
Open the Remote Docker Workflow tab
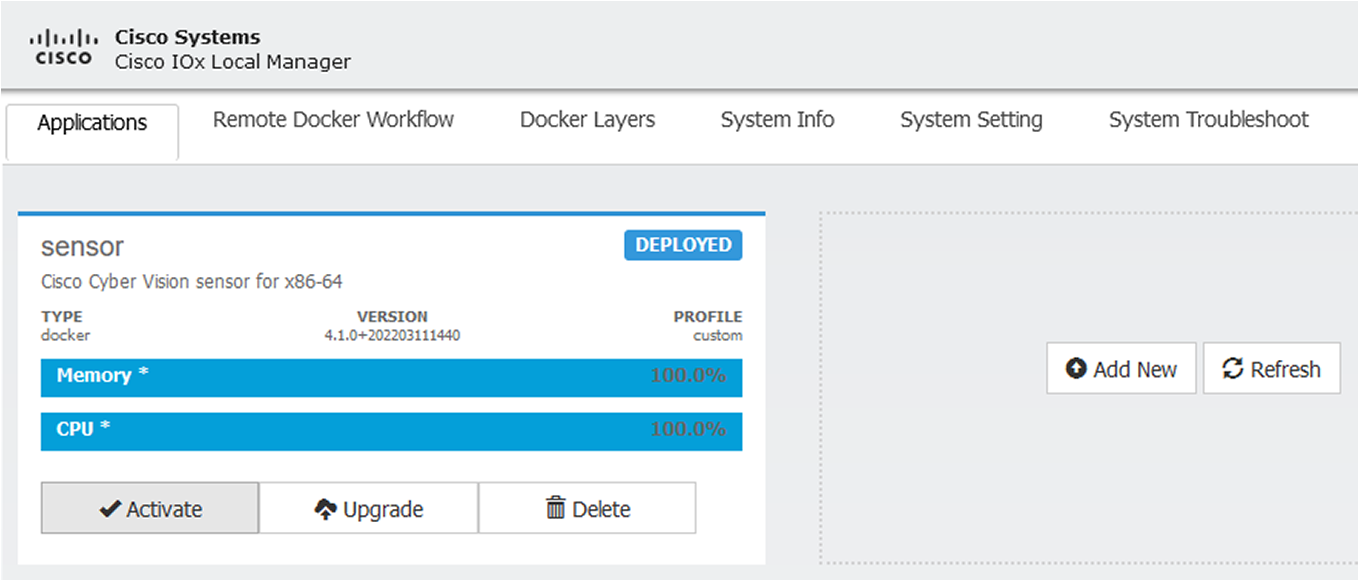point(333,120)
